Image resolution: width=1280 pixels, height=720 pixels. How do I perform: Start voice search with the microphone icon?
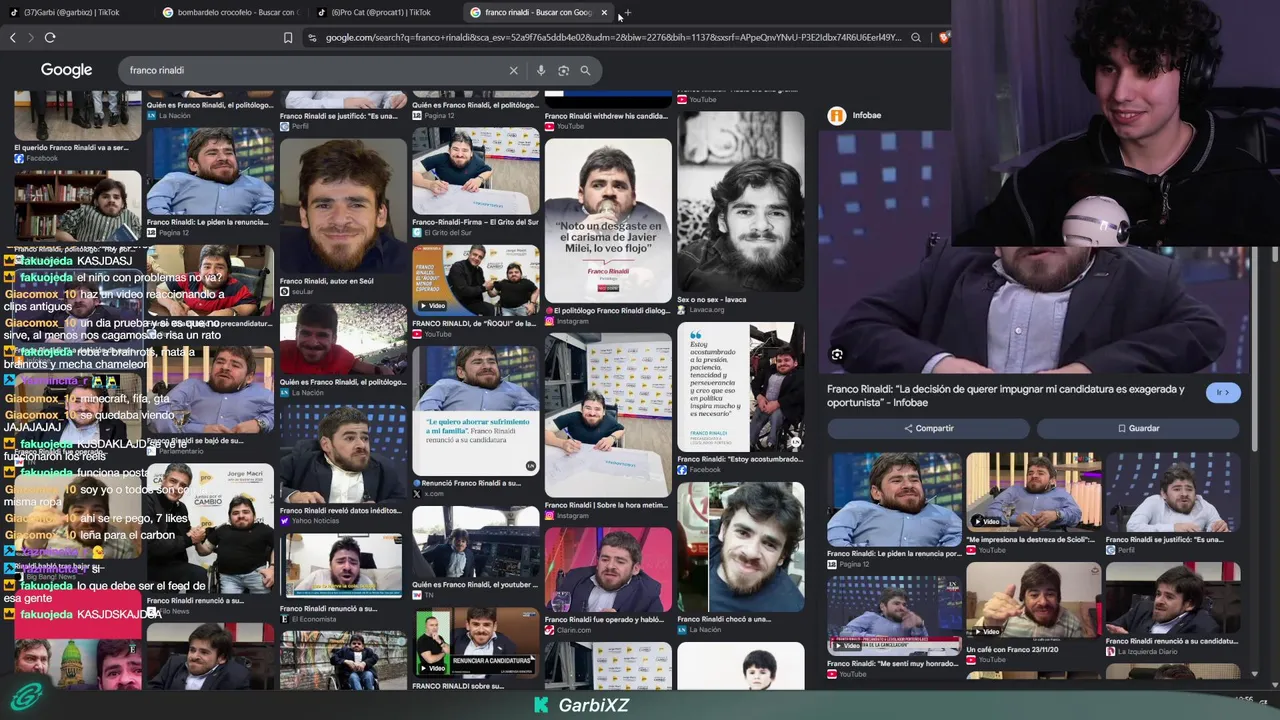[x=541, y=70]
